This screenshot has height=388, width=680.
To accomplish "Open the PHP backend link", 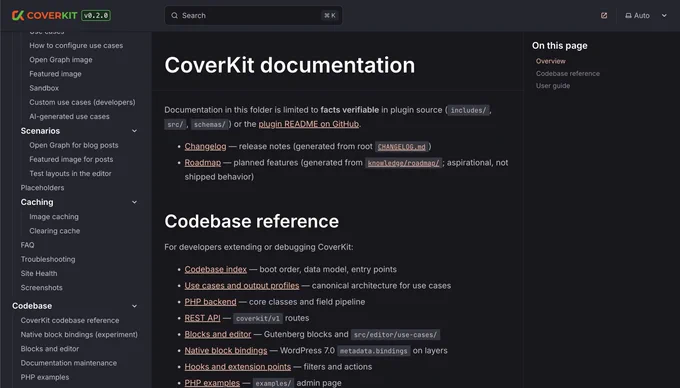I will pyautogui.click(x=210, y=302).
